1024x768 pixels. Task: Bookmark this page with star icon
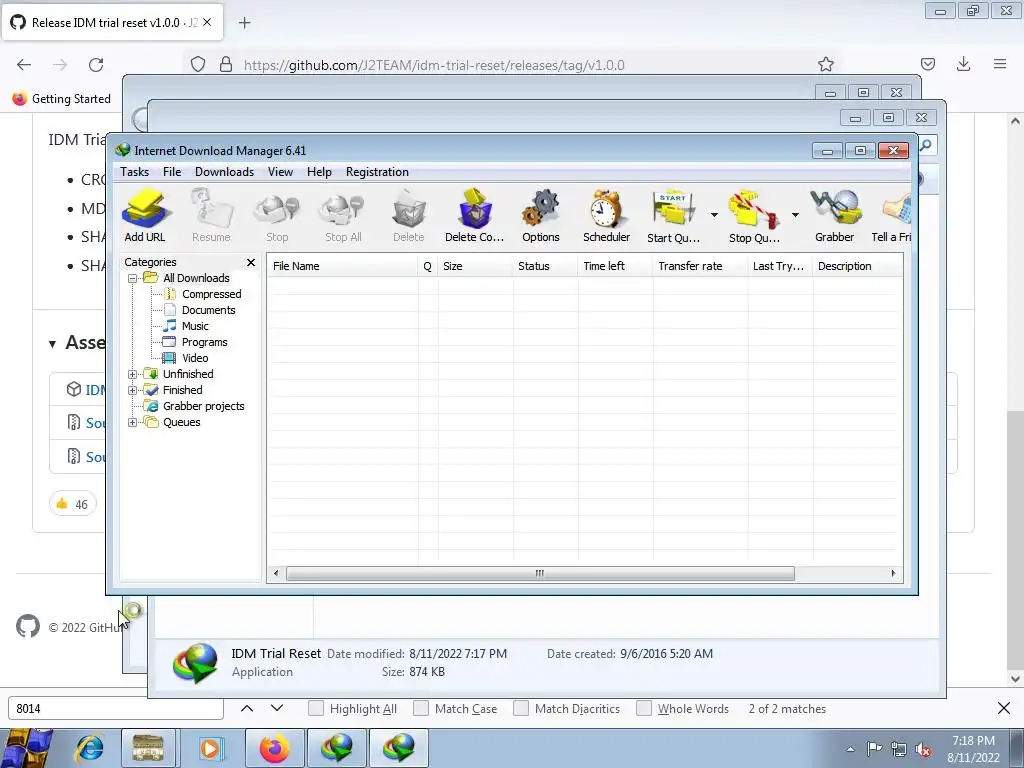coord(826,64)
